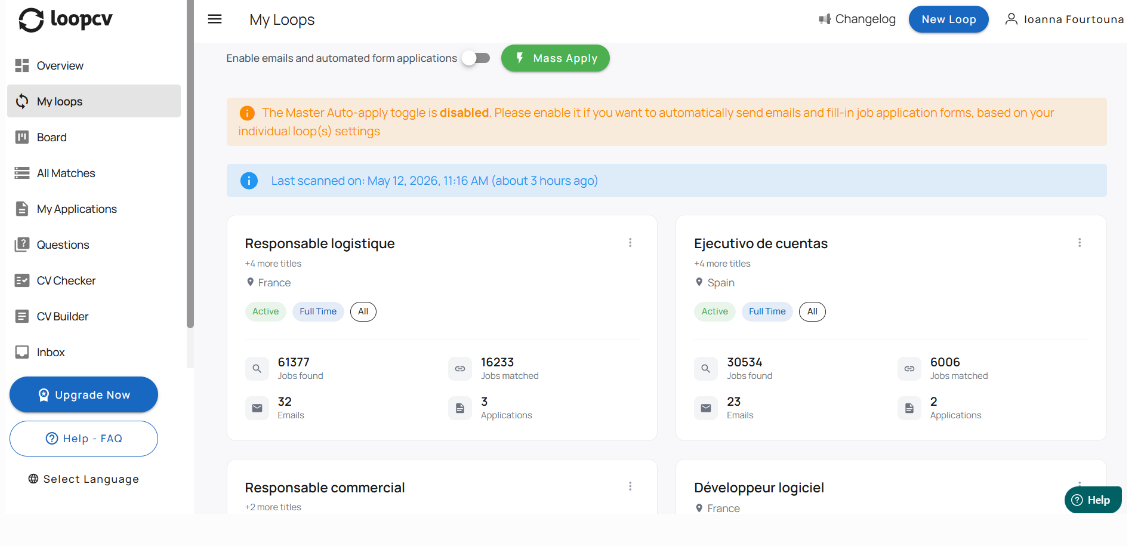This screenshot has height=546, width=1127.
Task: Open options menu for Ejecutivo de cuentas loop
Action: 1079,243
